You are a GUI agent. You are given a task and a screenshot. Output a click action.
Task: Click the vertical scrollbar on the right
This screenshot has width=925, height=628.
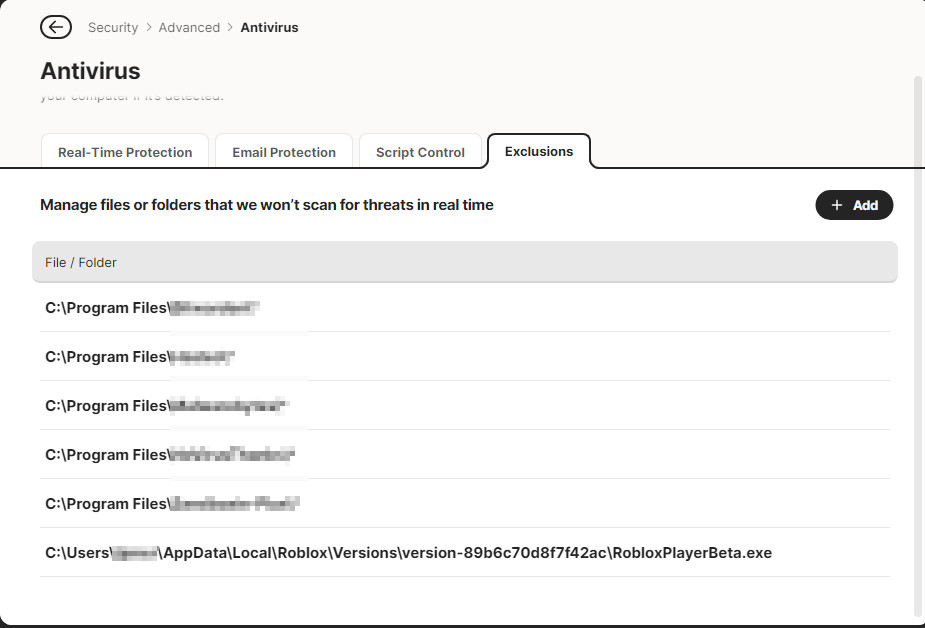918,340
